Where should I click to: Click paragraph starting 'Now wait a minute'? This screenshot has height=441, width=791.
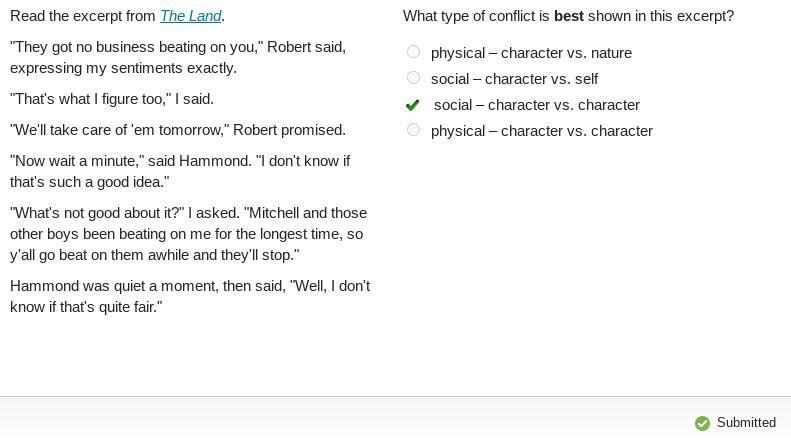(180, 172)
